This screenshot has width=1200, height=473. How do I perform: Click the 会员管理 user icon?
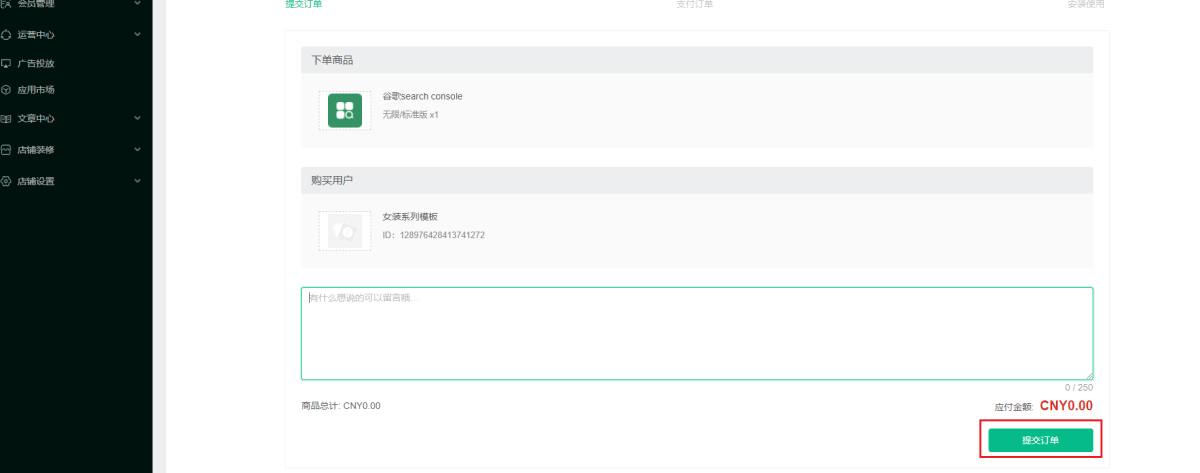pos(6,4)
